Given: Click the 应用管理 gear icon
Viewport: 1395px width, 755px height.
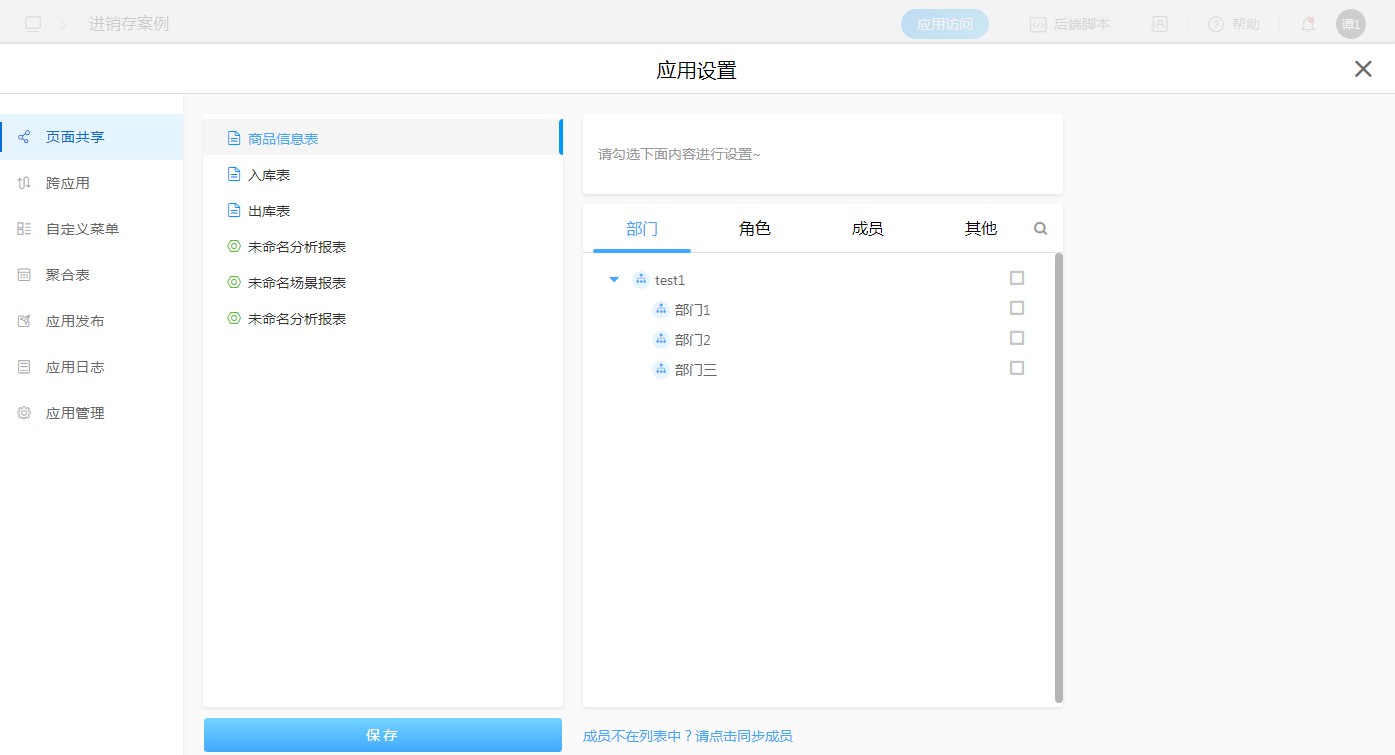Looking at the screenshot, I should (24, 413).
